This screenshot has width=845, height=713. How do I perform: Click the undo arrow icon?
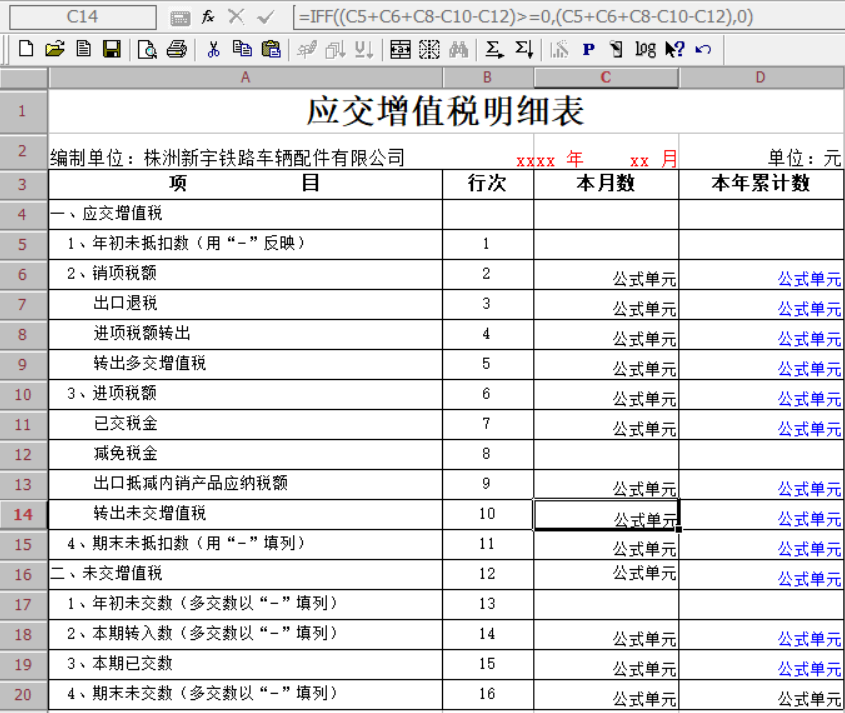pyautogui.click(x=703, y=50)
